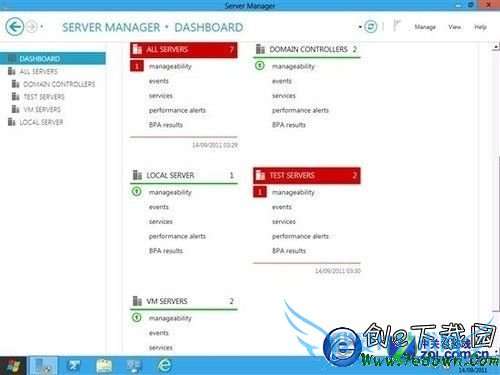Open Server Manager from the taskbar

43,366
